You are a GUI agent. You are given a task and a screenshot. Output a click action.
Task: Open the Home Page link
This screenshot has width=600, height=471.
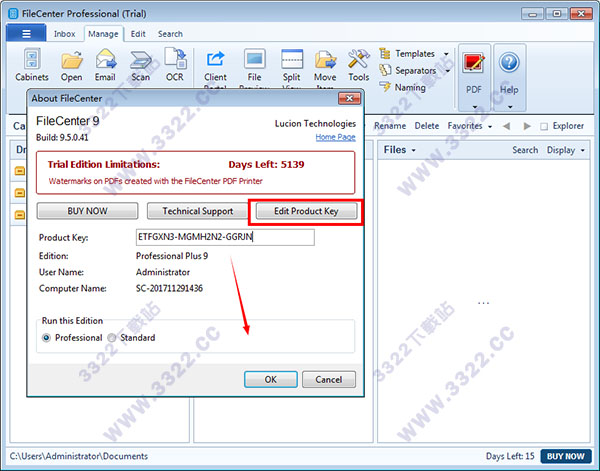(335, 137)
